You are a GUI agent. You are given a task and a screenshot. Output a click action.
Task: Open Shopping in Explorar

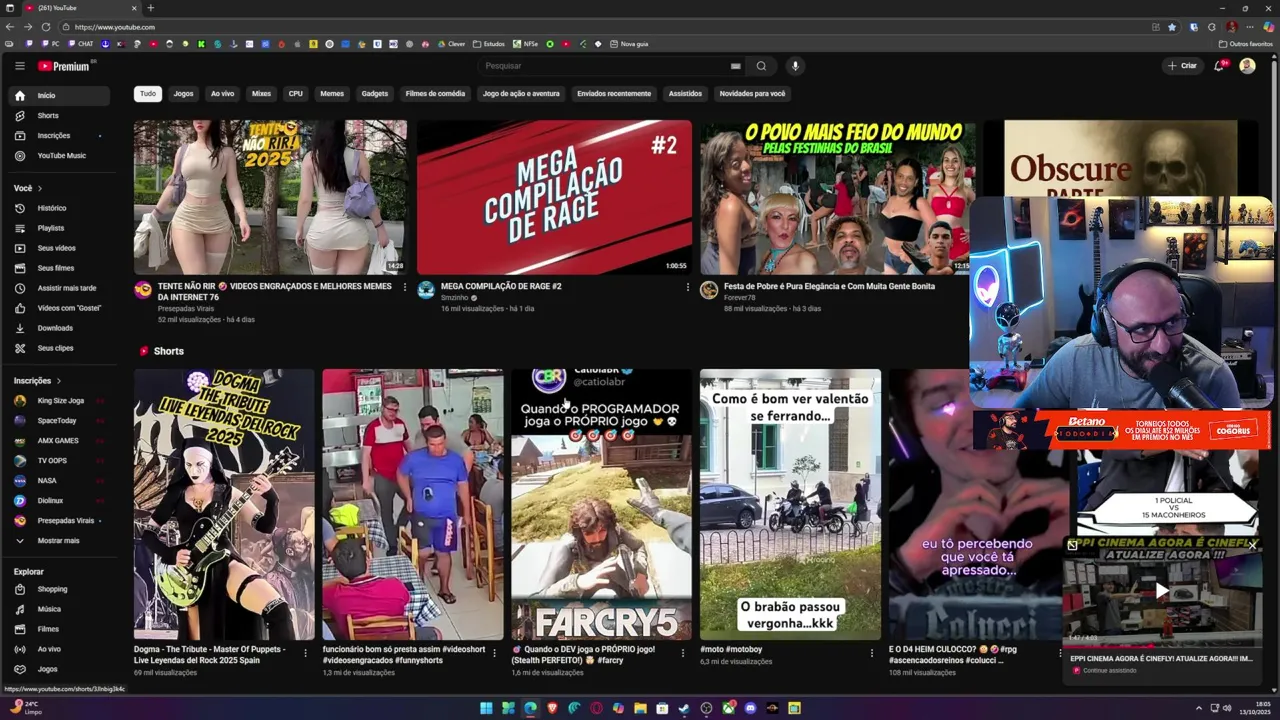(60, 589)
